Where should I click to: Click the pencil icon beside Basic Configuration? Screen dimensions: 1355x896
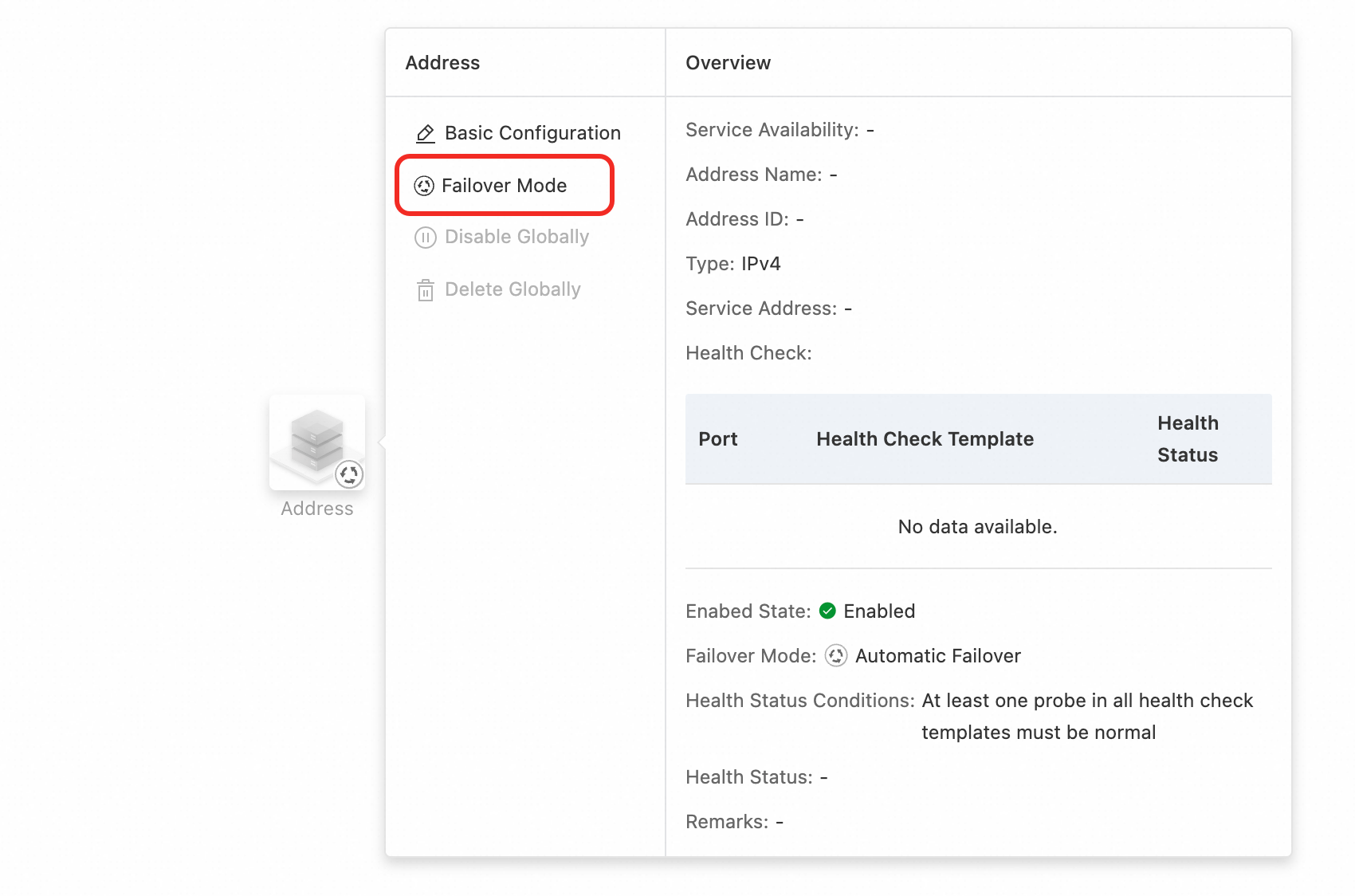(x=426, y=133)
